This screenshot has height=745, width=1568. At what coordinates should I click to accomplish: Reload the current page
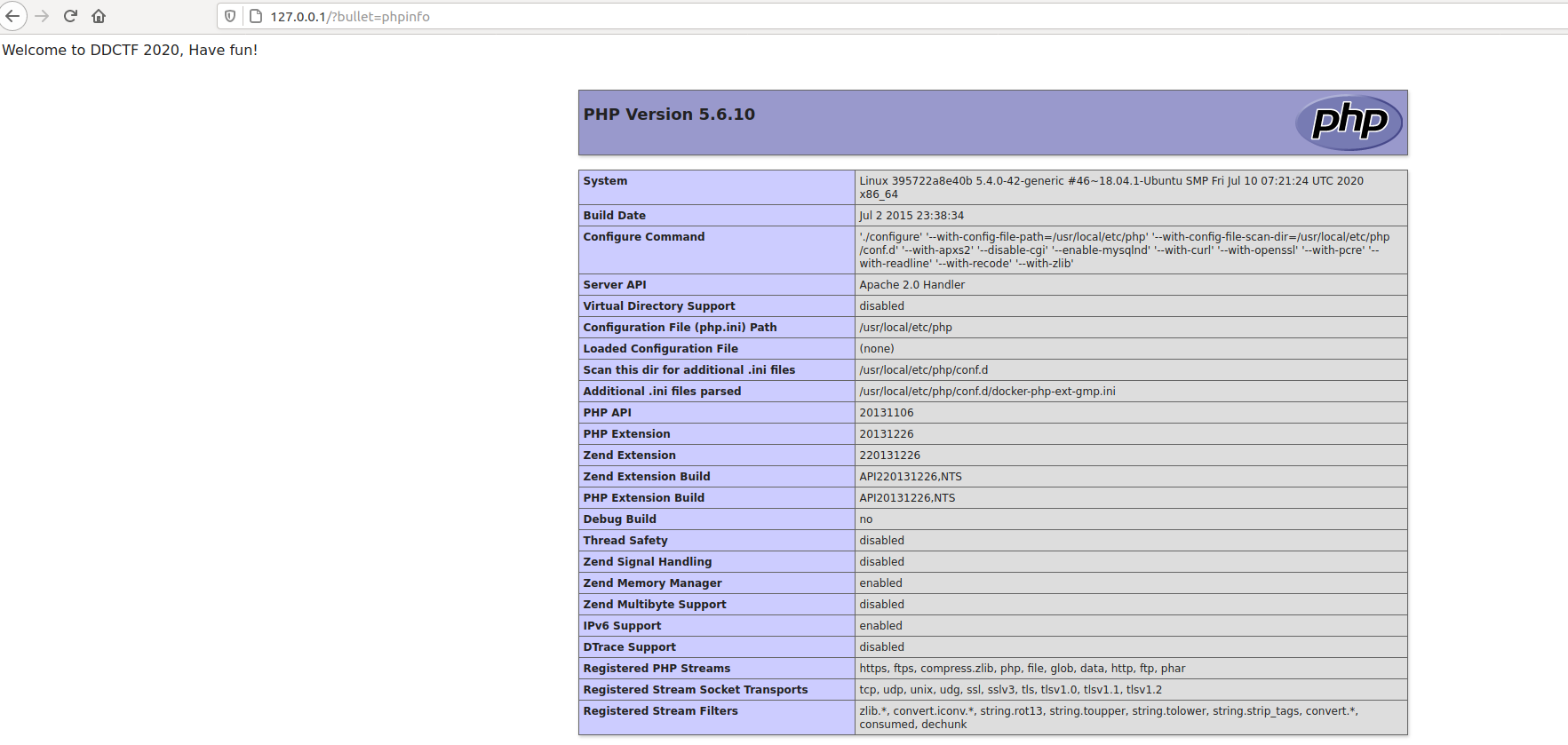tap(70, 16)
